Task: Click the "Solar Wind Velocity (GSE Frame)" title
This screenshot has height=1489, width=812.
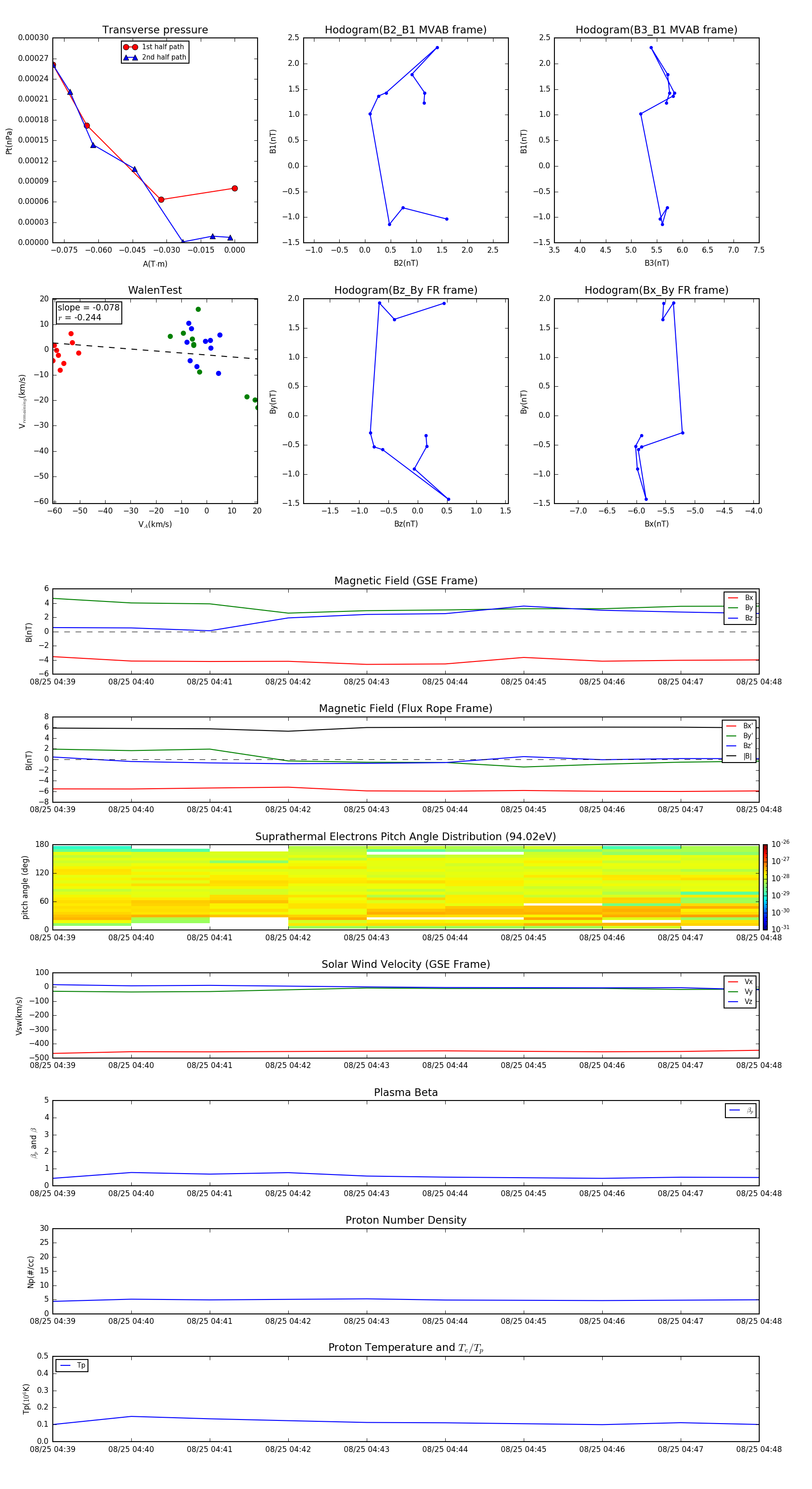Action: tap(406, 965)
